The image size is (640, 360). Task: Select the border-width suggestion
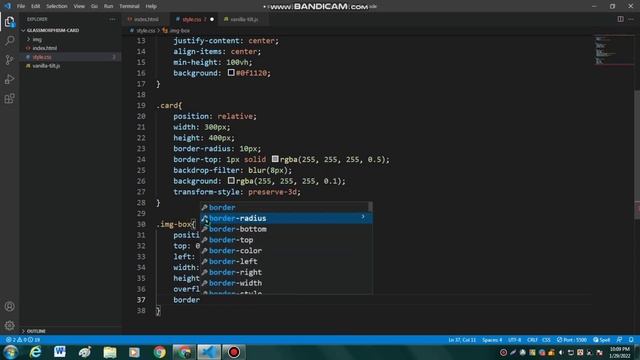coord(286,283)
